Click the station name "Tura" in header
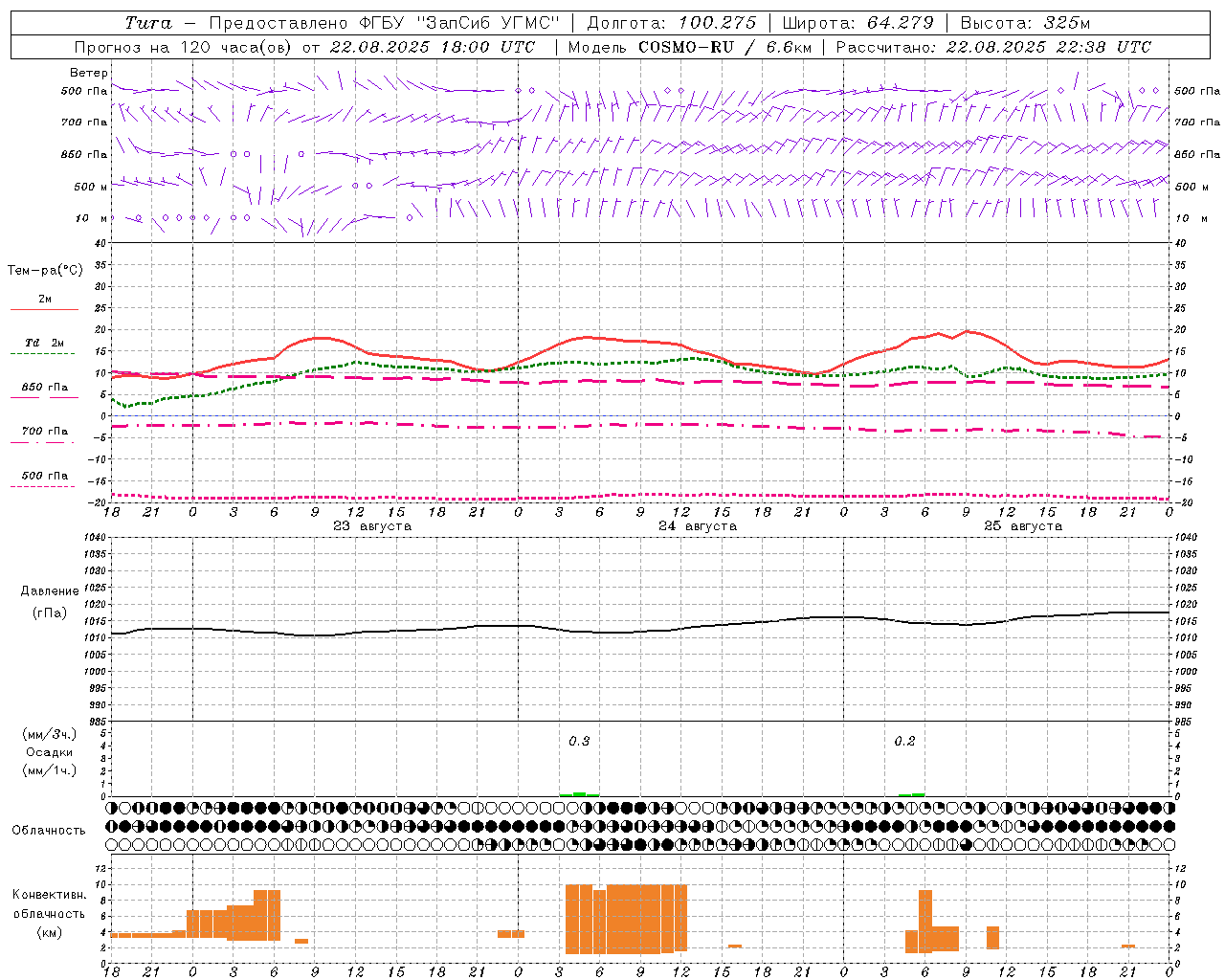Screen dimensions: 1225x980 click(148, 23)
